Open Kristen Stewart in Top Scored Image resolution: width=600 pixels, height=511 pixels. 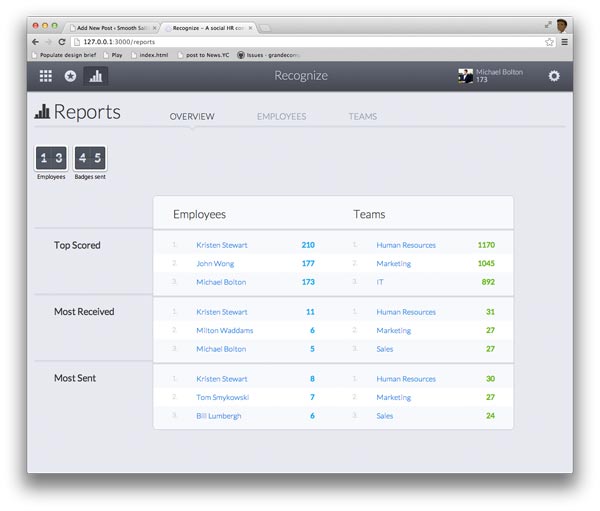coord(222,245)
